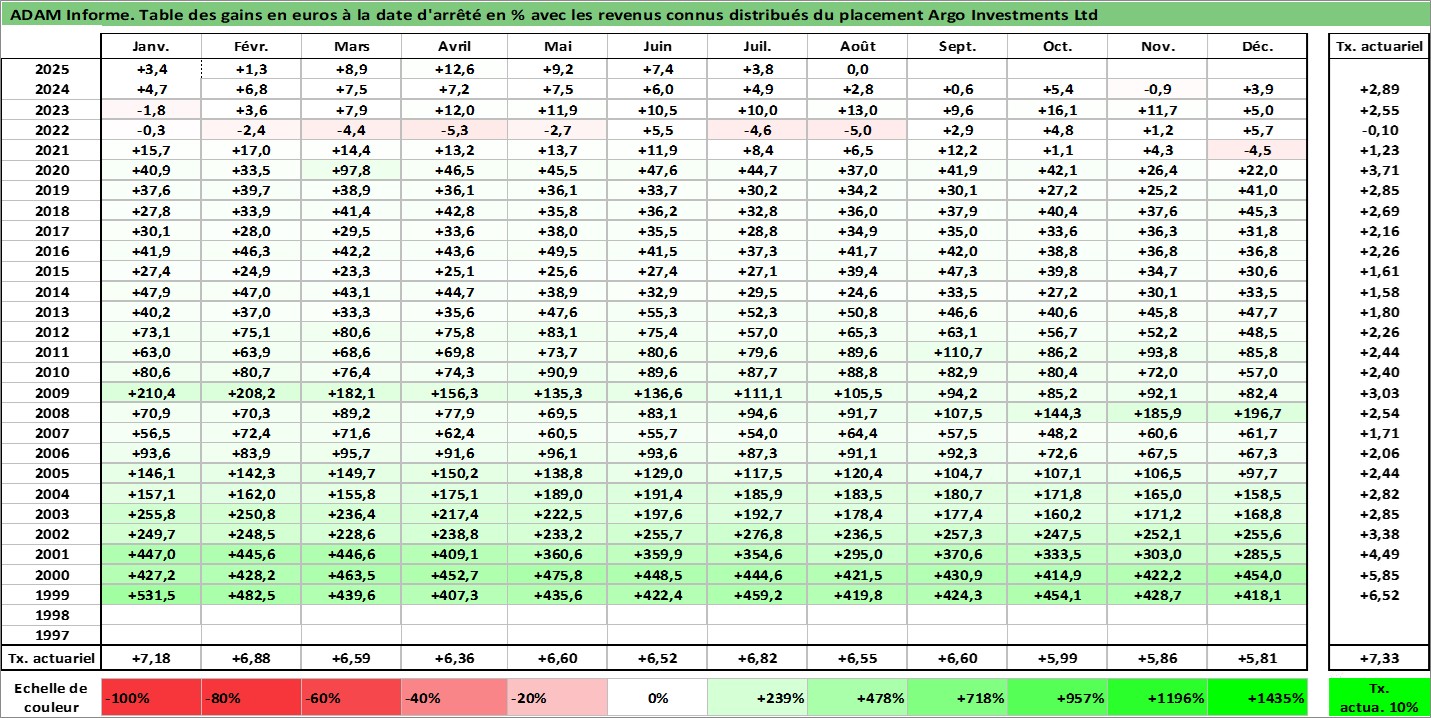Click the -0,10 Tx. actuariel value for 2022
The height and width of the screenshot is (718, 1431).
pyautogui.click(x=1379, y=130)
